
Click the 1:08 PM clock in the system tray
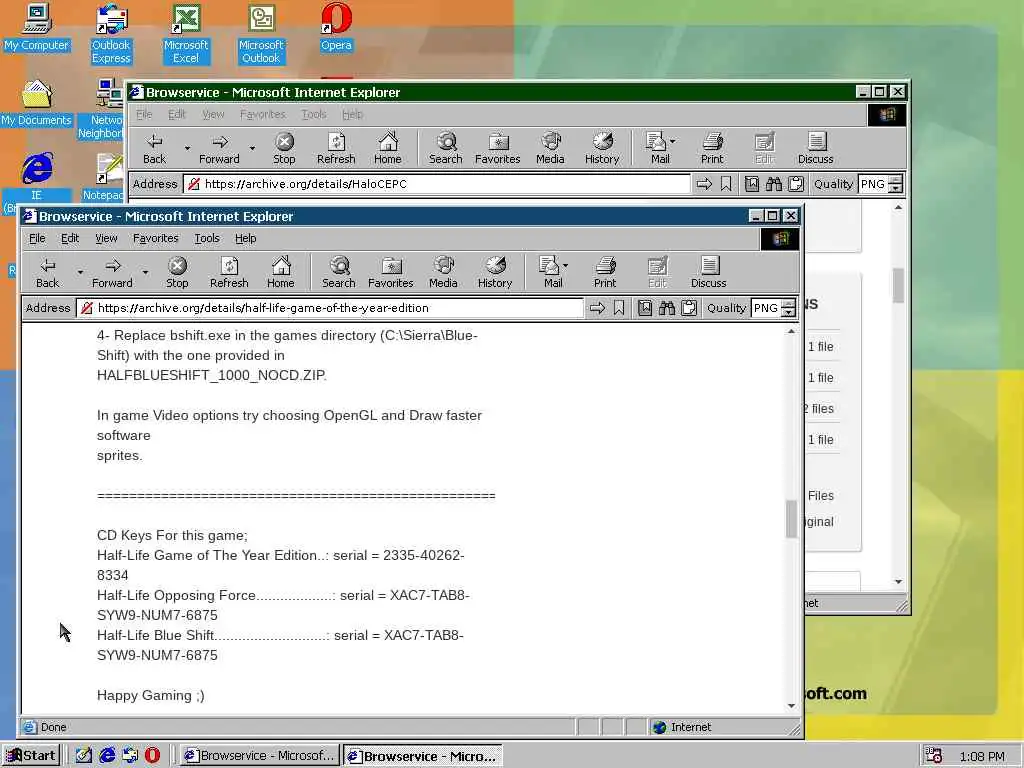coord(982,756)
